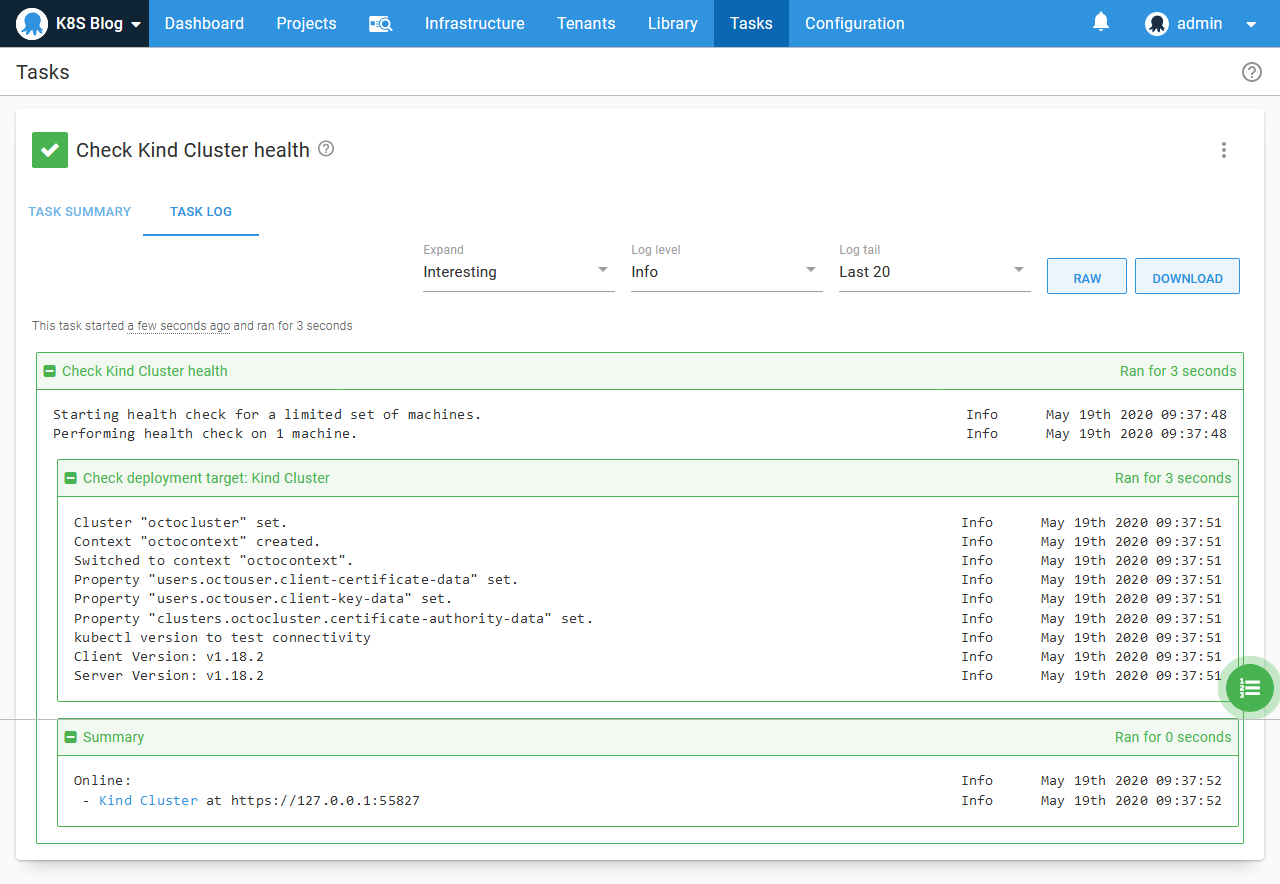Click the admin user avatar icon
The image size is (1280, 884).
click(x=1157, y=24)
